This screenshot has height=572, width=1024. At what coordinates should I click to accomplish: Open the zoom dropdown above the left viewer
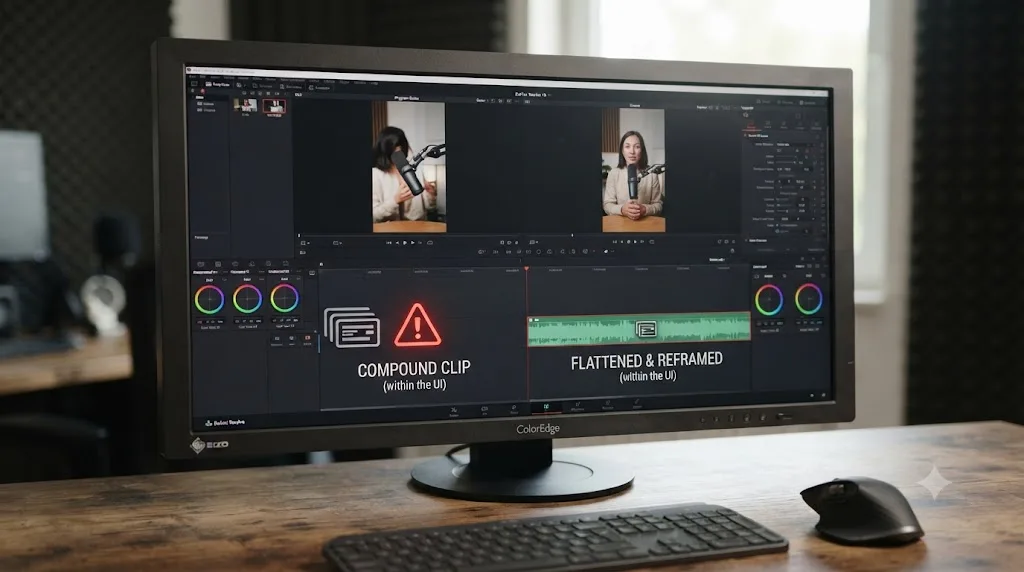[x=298, y=95]
